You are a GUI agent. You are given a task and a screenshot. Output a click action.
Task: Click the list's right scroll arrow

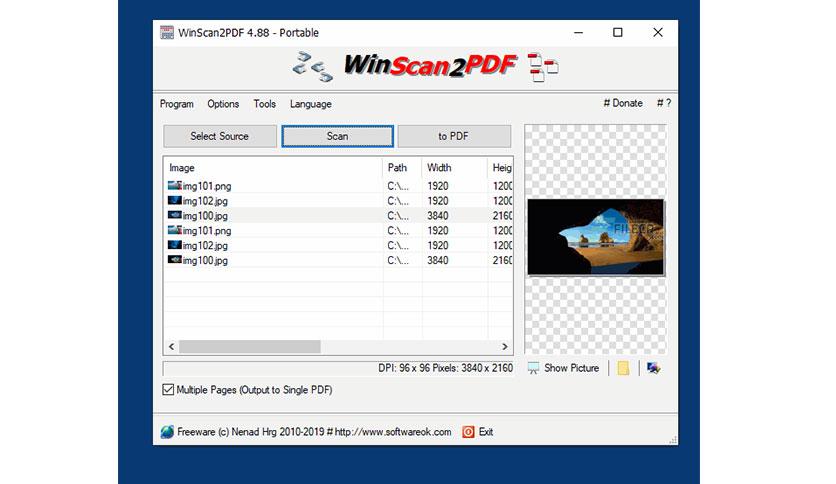coord(504,346)
